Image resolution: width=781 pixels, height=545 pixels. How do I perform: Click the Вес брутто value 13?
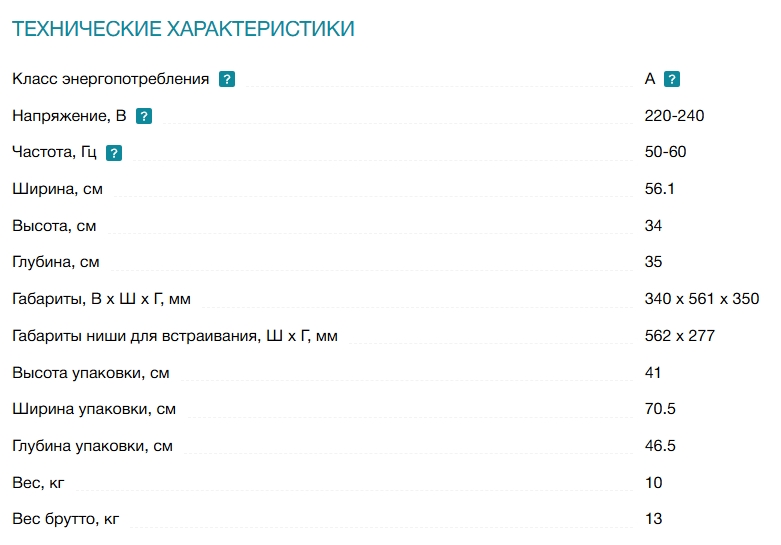pyautogui.click(x=653, y=519)
